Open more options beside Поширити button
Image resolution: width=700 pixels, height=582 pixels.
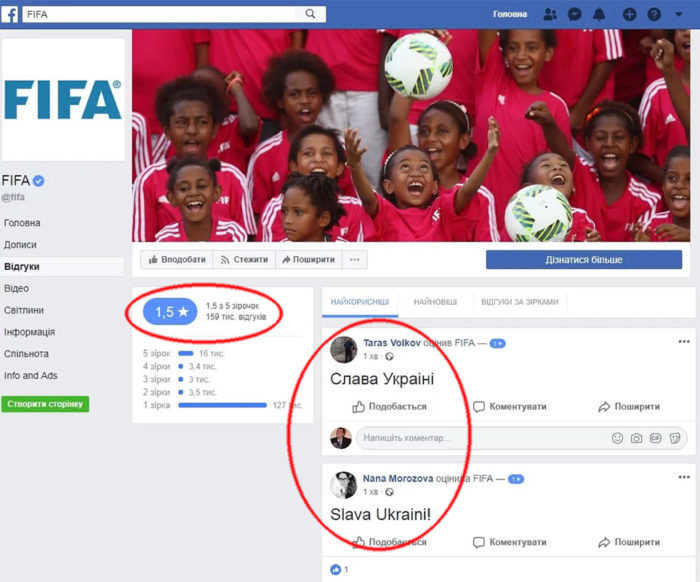point(354,259)
